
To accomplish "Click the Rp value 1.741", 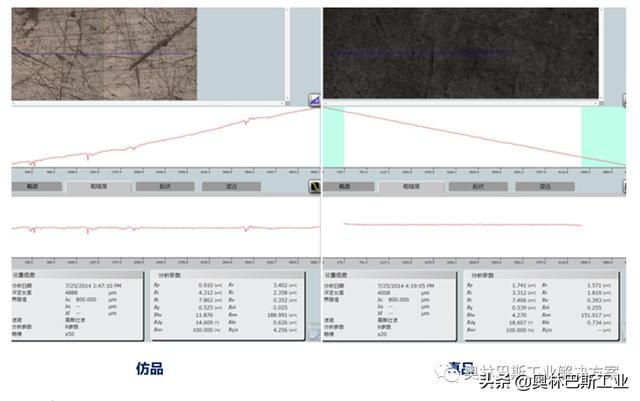I will pyautogui.click(x=519, y=285).
